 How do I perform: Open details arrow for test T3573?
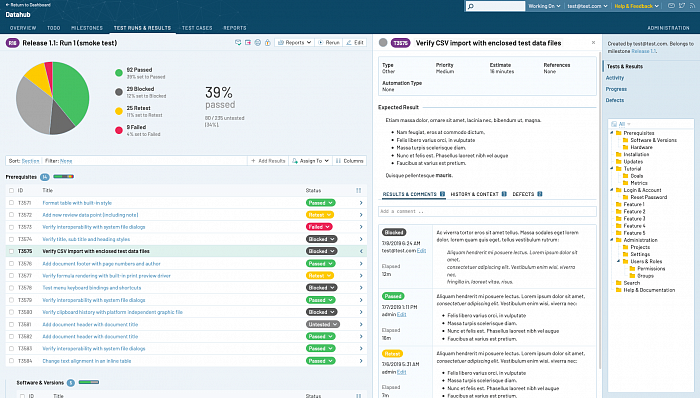point(361,227)
